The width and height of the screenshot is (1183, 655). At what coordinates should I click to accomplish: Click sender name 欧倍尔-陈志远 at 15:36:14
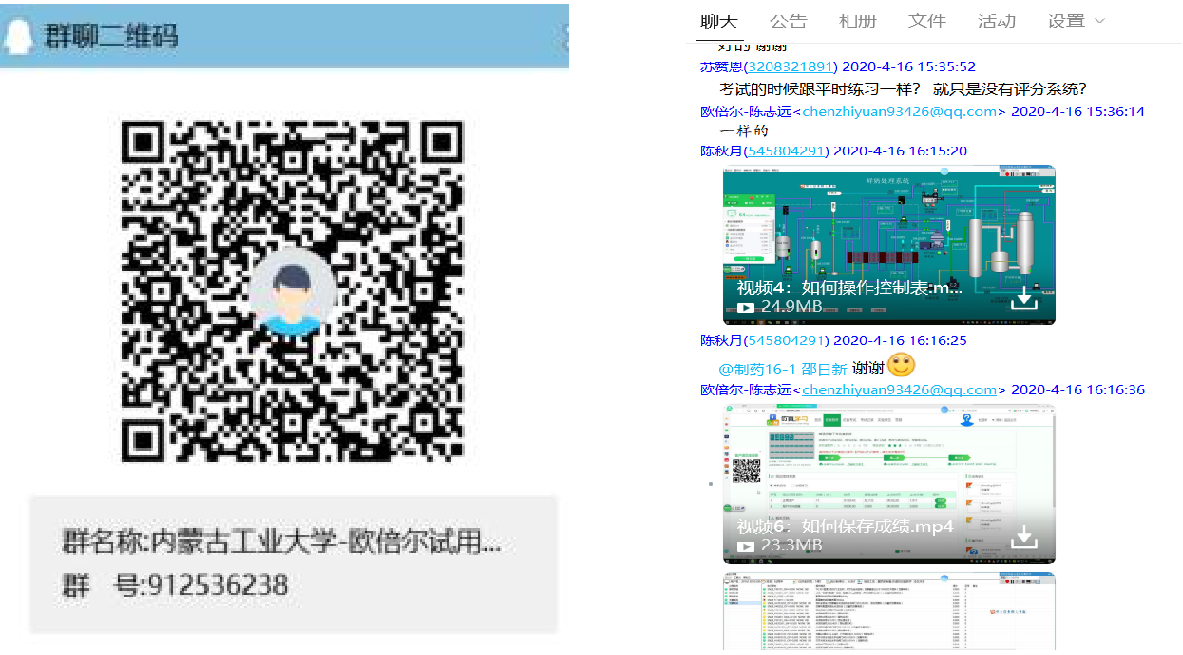745,112
